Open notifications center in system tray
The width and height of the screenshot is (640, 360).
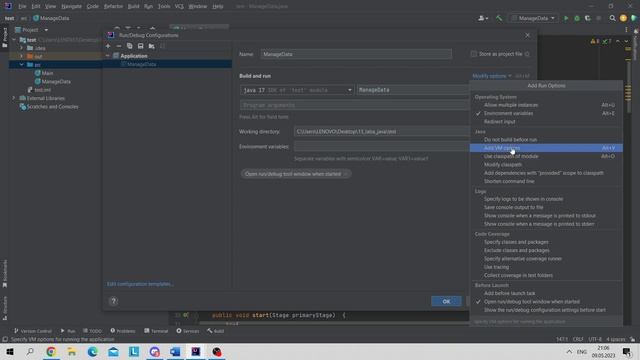click(627, 352)
